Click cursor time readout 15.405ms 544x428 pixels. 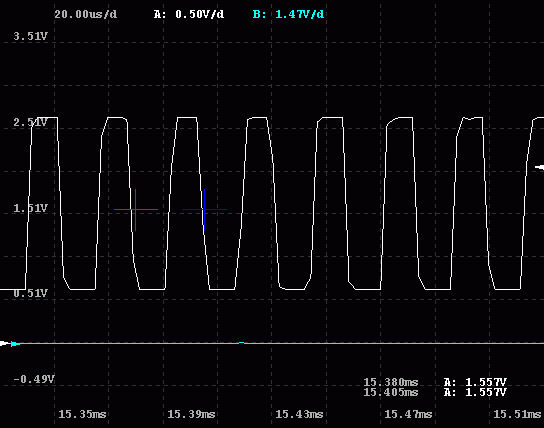point(391,392)
